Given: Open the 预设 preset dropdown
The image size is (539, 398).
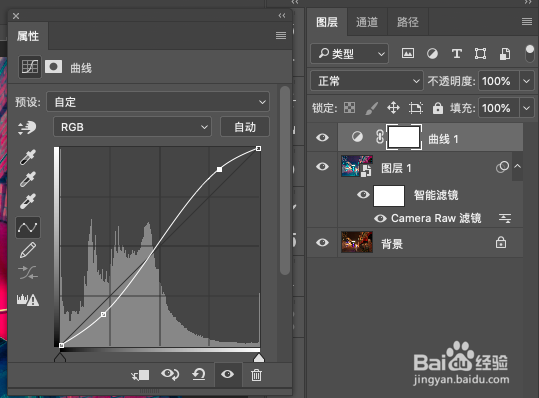Looking at the screenshot, I should coord(158,102).
